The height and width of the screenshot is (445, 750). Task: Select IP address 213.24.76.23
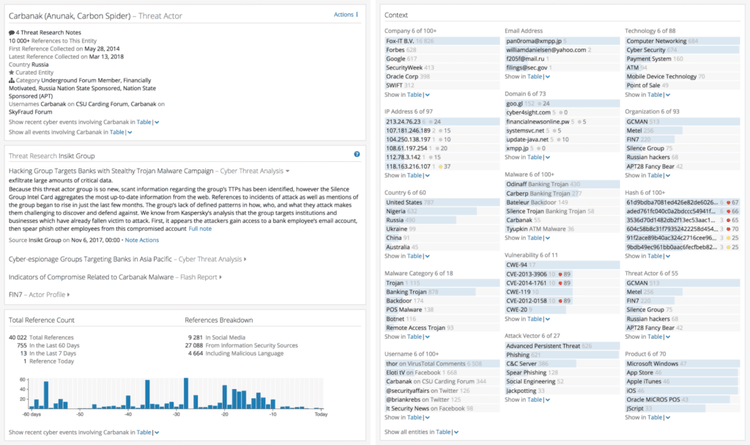[404, 120]
